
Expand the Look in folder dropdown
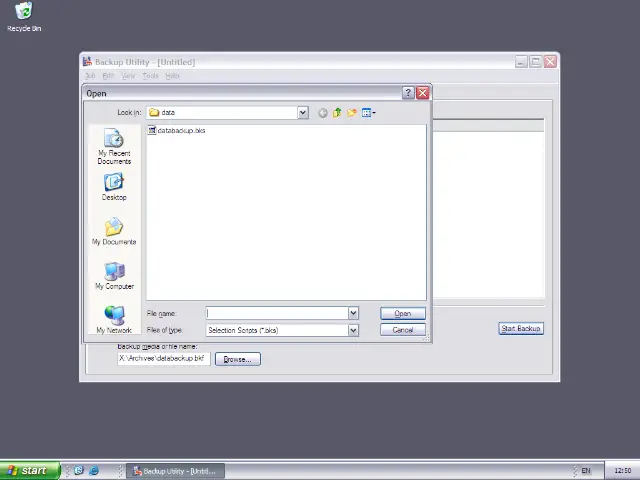(303, 113)
